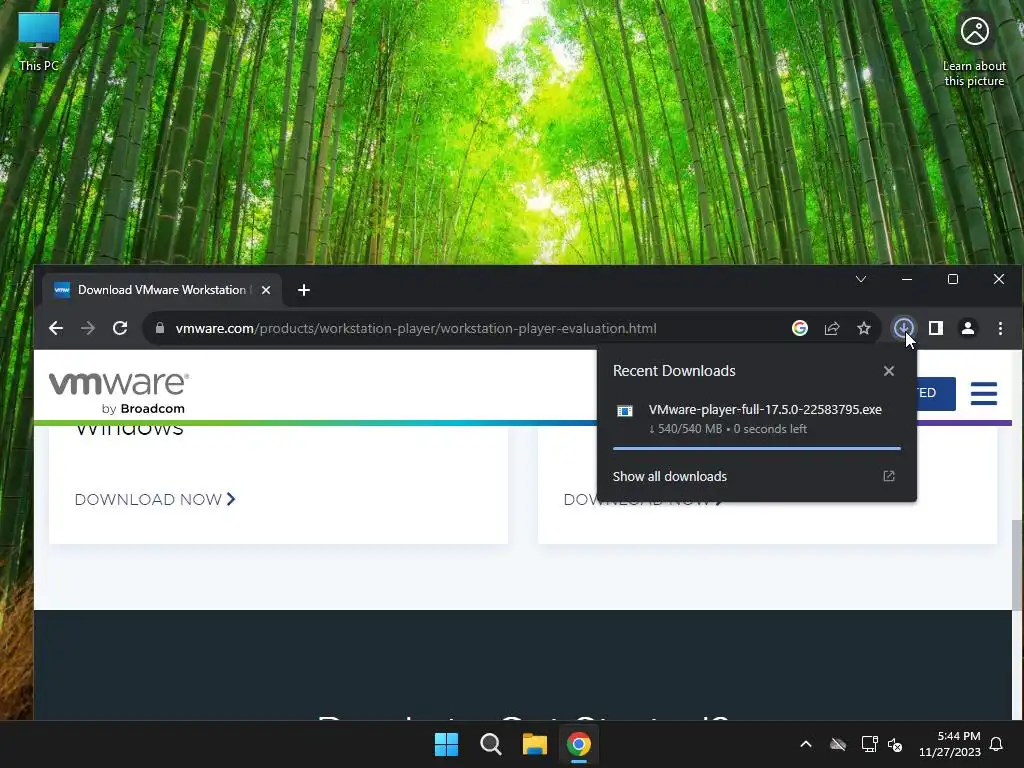Open File Explorer from taskbar

[534, 744]
